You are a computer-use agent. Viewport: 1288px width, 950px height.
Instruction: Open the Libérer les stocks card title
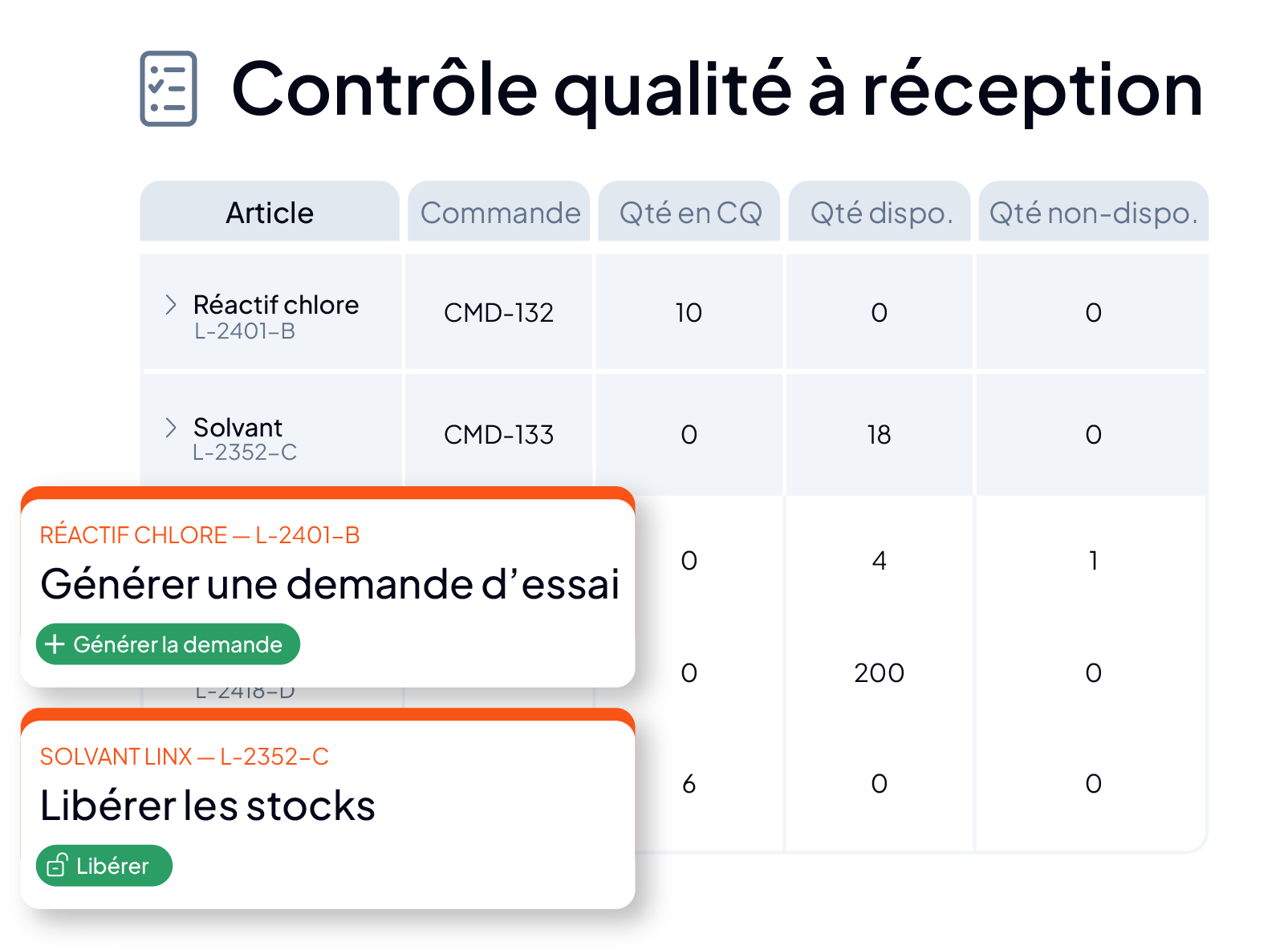tap(208, 805)
